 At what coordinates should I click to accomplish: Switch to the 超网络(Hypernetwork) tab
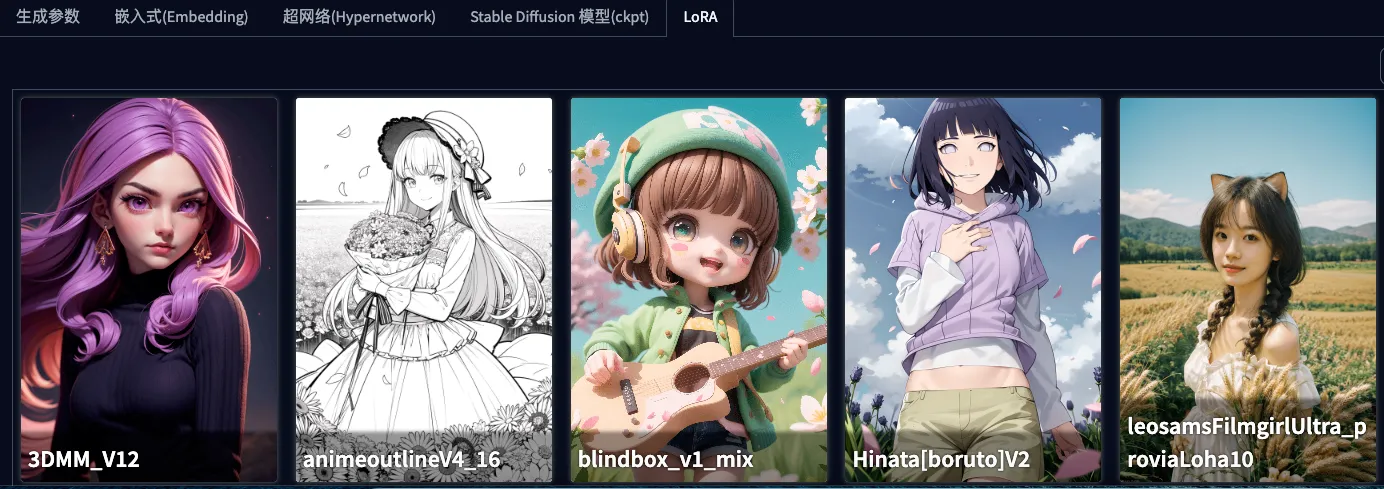pyautogui.click(x=359, y=17)
